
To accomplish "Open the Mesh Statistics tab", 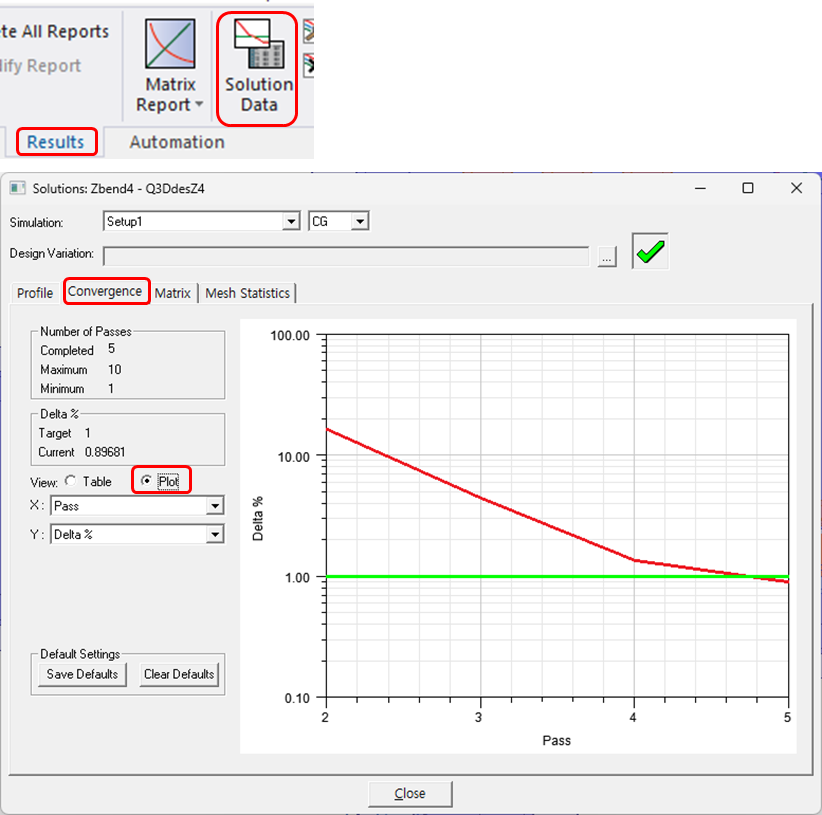I will click(247, 293).
